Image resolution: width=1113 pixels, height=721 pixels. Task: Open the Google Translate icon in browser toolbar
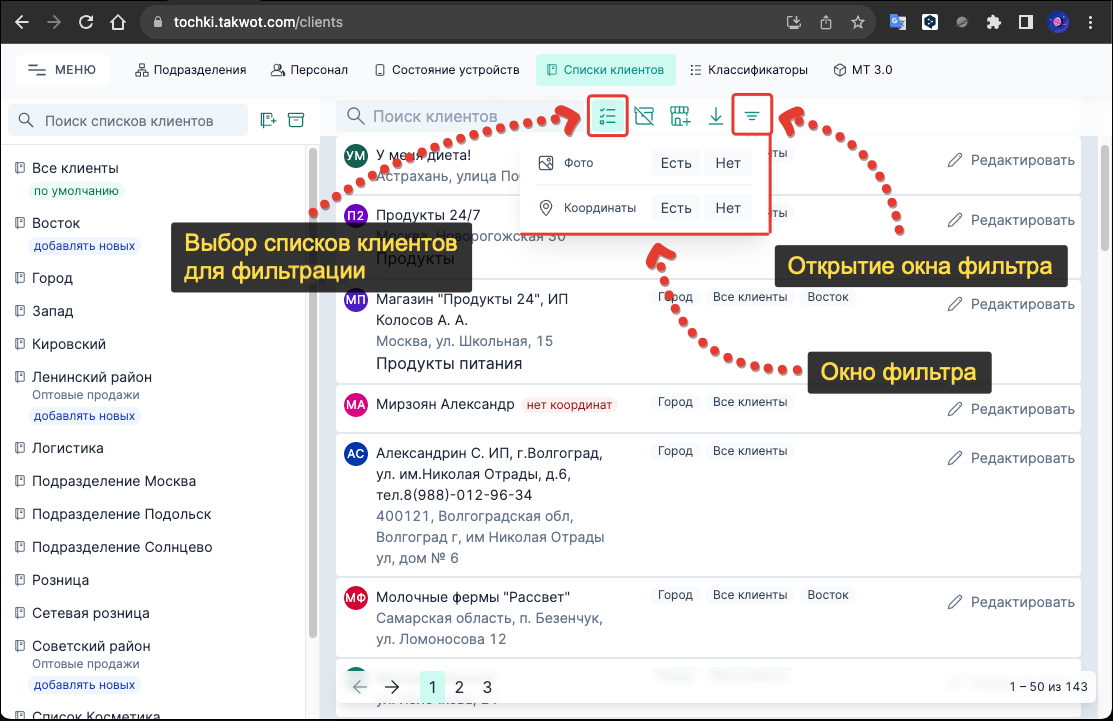899,21
